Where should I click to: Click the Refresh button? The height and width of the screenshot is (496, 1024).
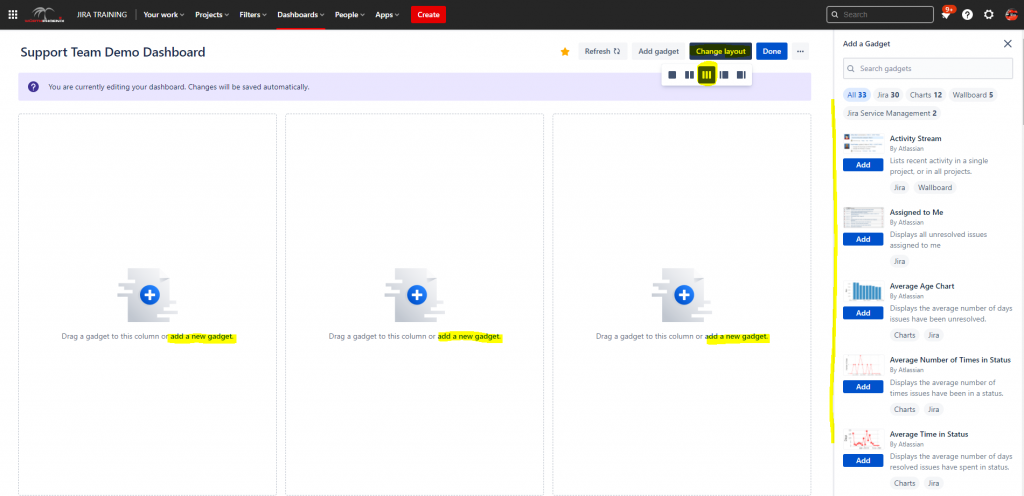click(603, 52)
